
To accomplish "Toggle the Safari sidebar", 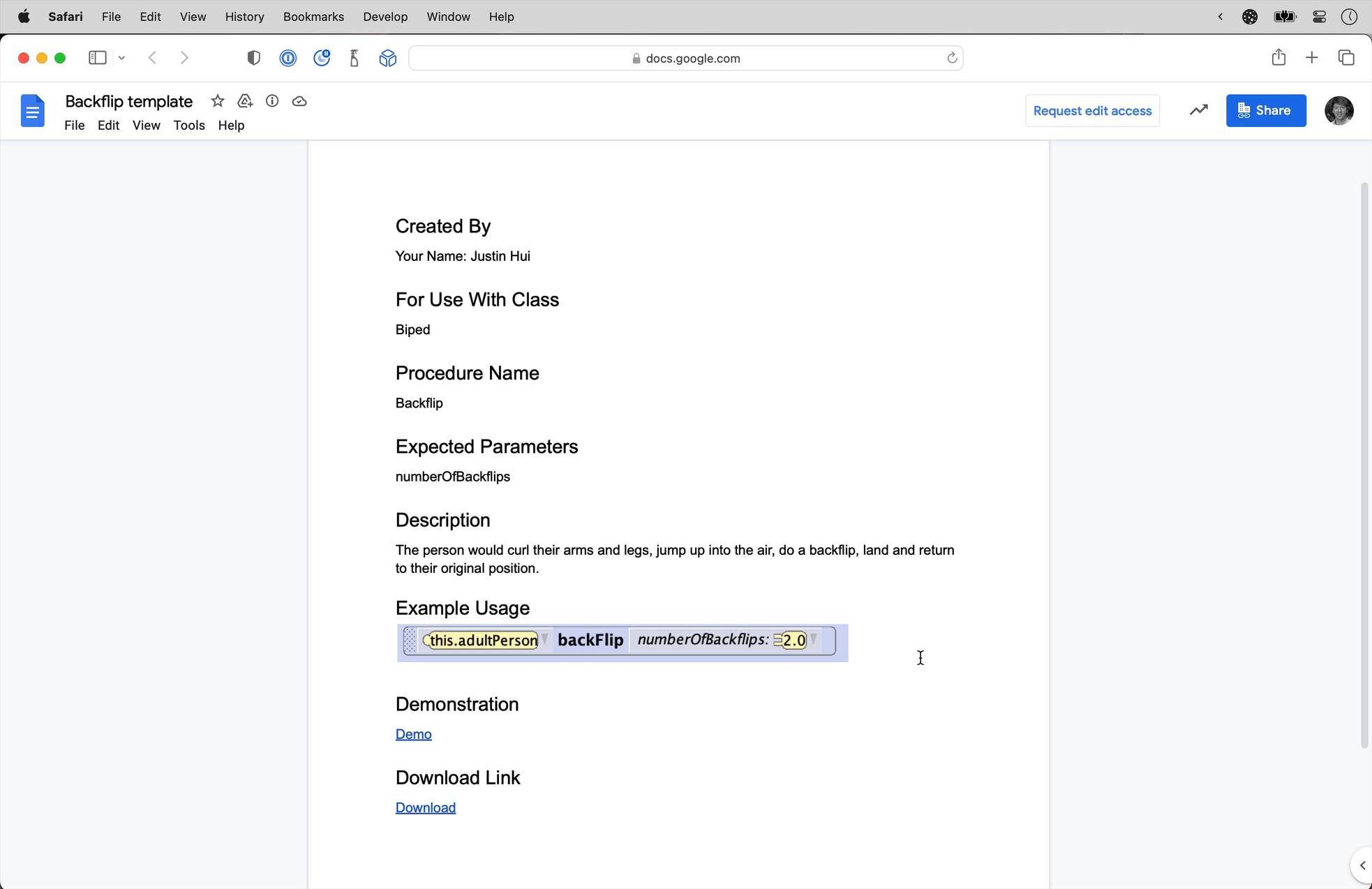I will (97, 58).
